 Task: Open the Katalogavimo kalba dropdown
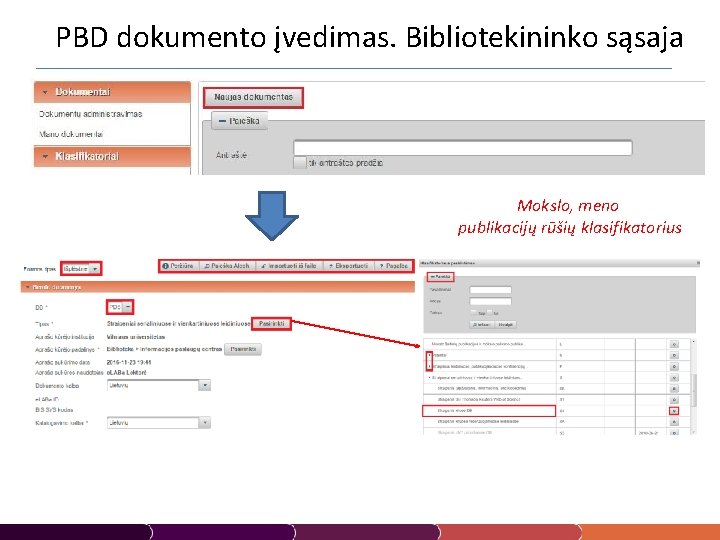[159, 423]
